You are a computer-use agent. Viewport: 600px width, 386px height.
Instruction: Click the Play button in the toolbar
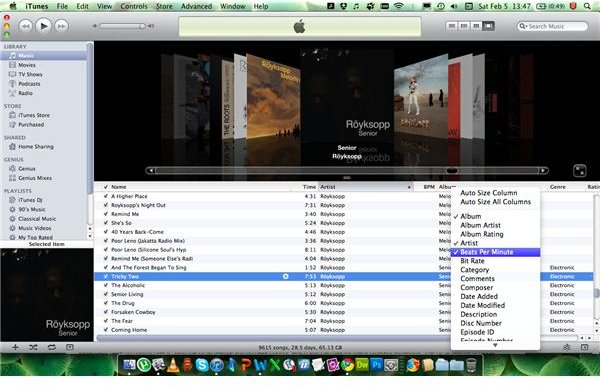44,26
